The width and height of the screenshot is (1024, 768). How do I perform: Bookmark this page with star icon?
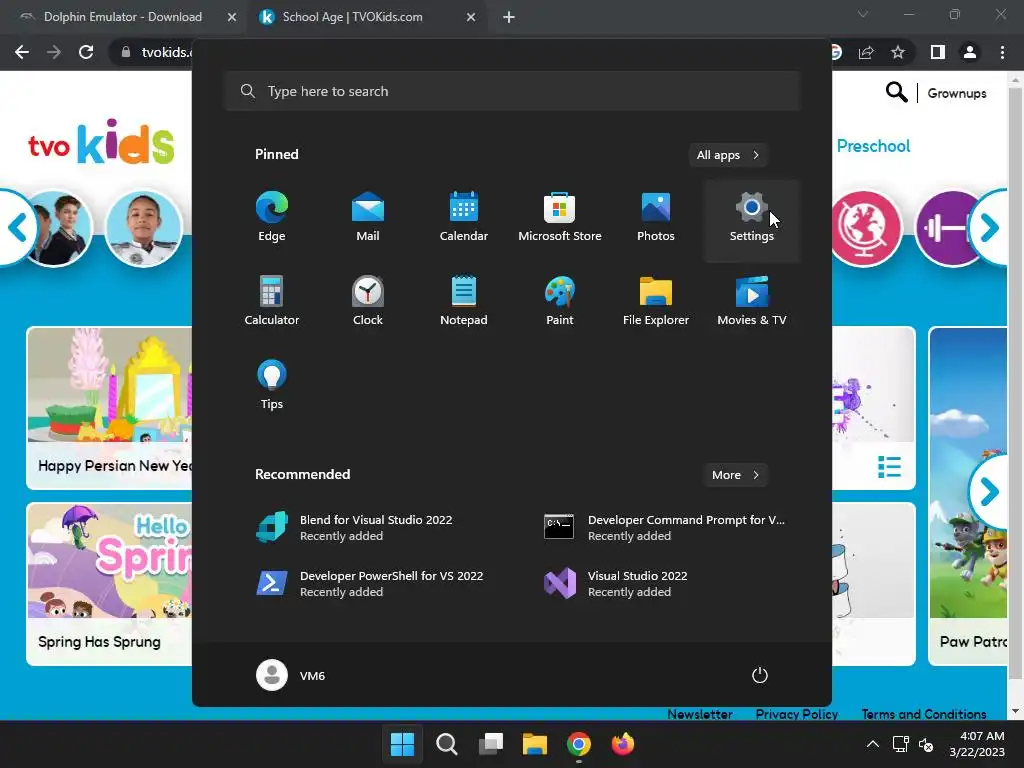[x=898, y=52]
